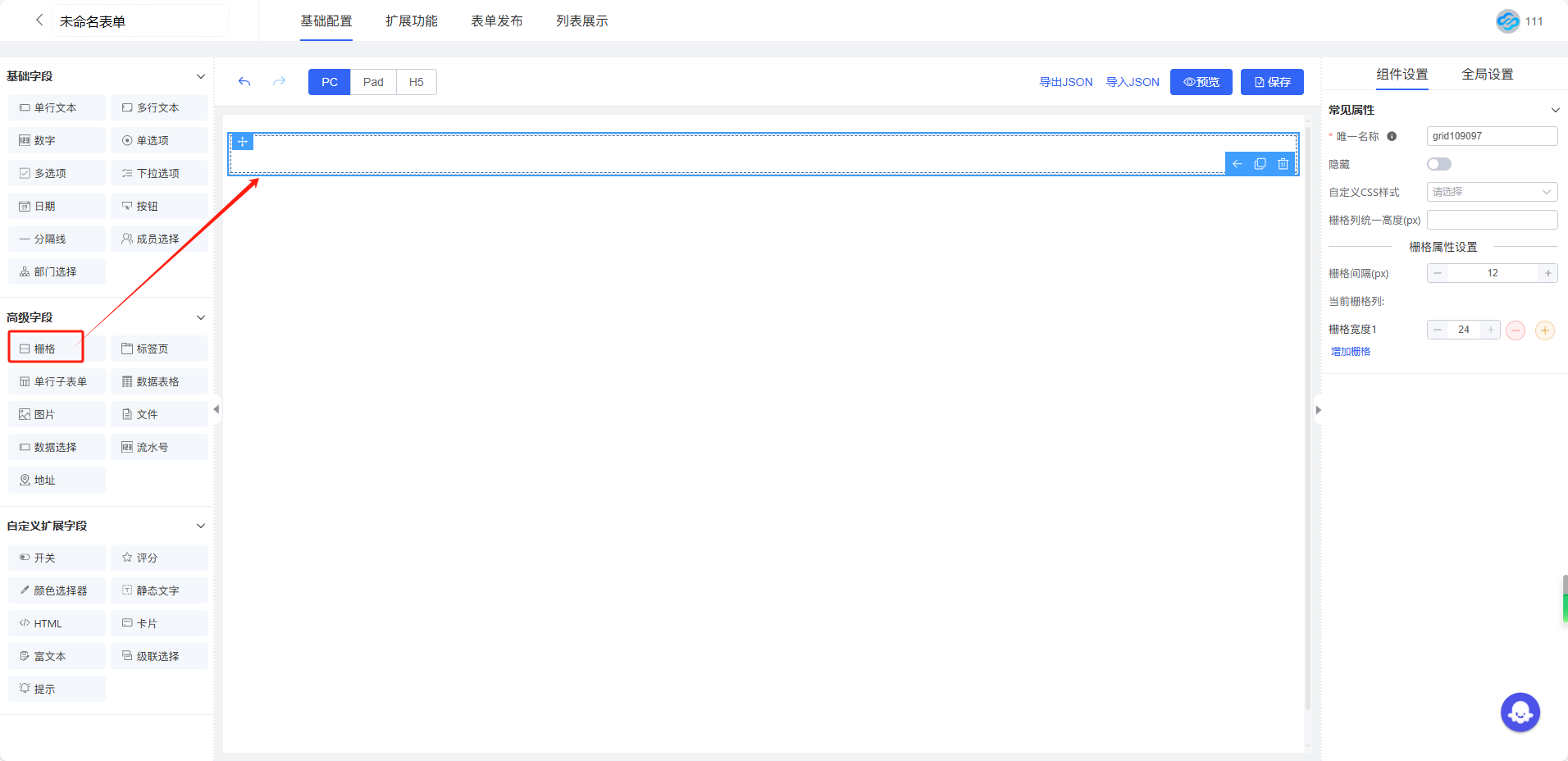Open the 自定义CSS样式 dropdown
Viewport: 1568px width, 761px height.
[x=1491, y=192]
